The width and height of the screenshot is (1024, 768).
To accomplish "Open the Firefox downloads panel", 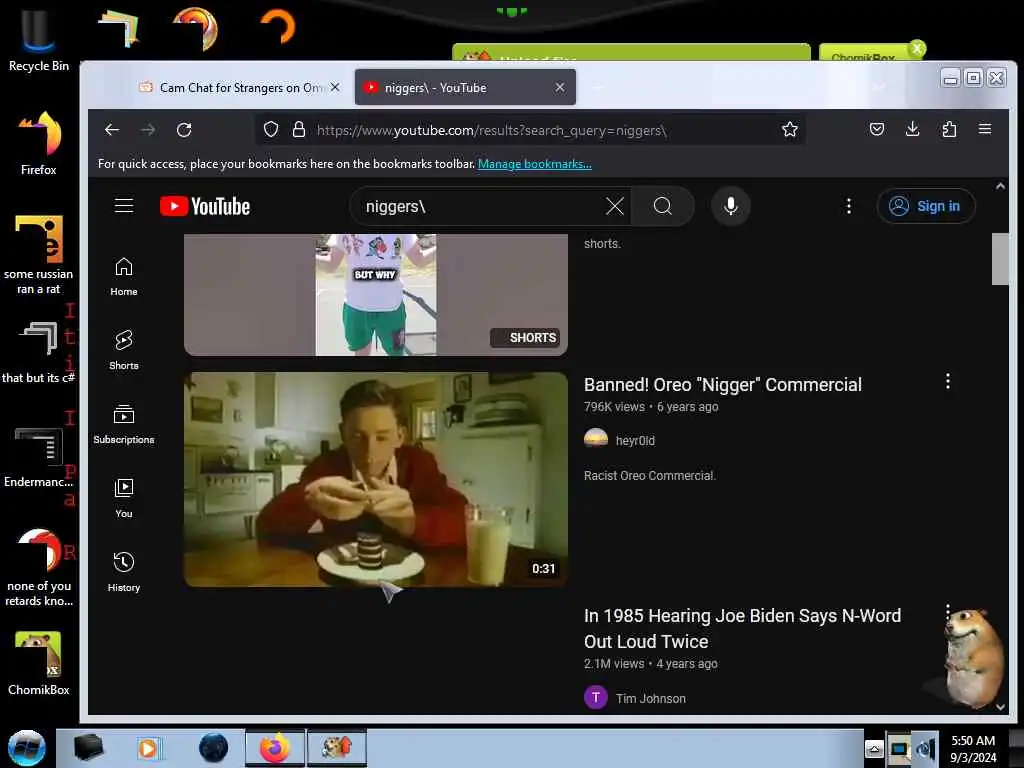I will pos(913,129).
